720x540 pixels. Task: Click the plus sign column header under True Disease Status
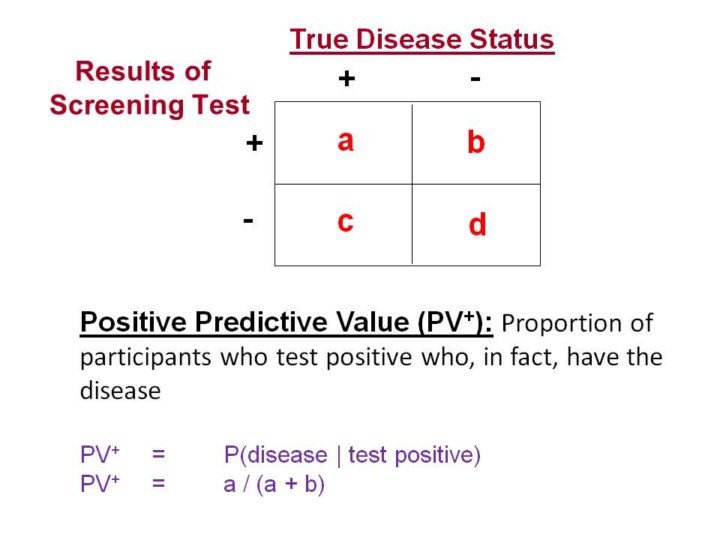coord(346,79)
